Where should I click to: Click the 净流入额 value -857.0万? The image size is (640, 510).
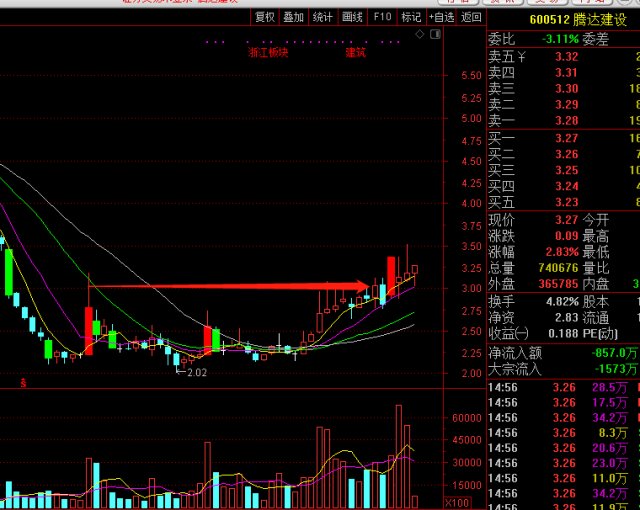pyautogui.click(x=614, y=353)
